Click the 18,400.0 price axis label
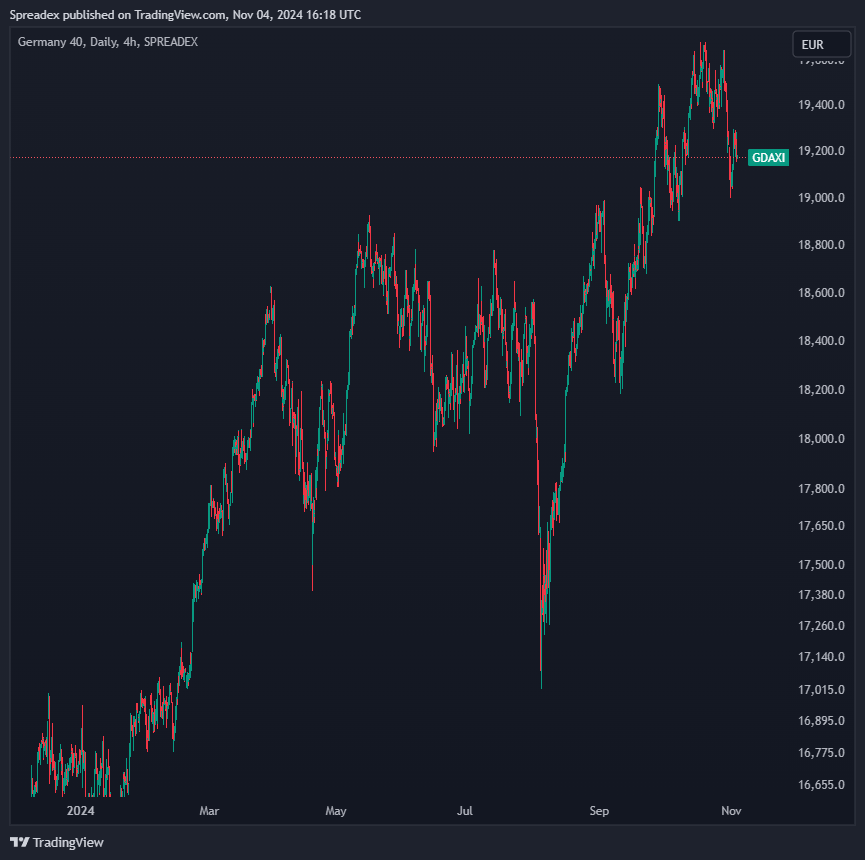 (821, 340)
